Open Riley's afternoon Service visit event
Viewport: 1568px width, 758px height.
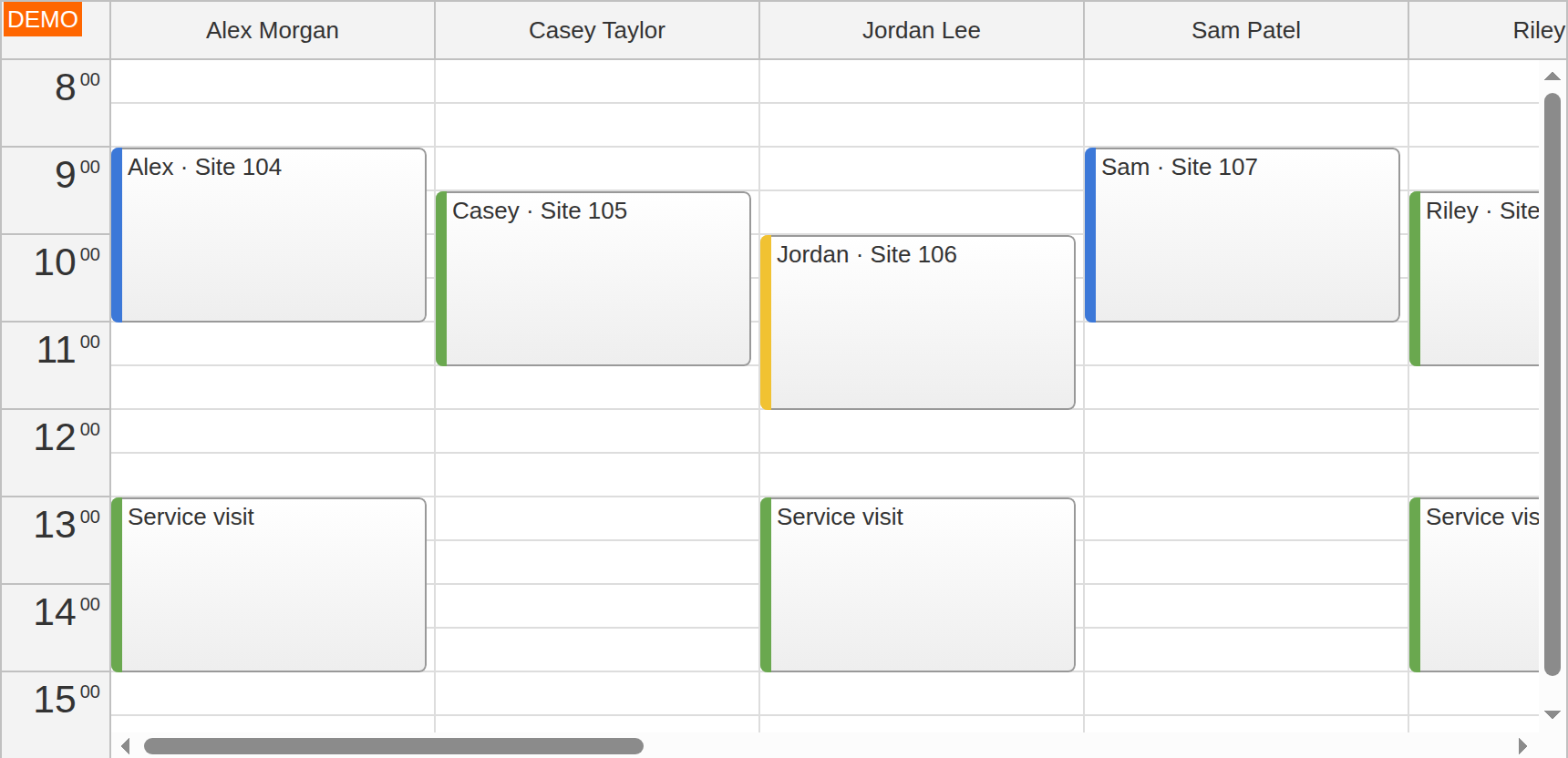click(x=1474, y=585)
